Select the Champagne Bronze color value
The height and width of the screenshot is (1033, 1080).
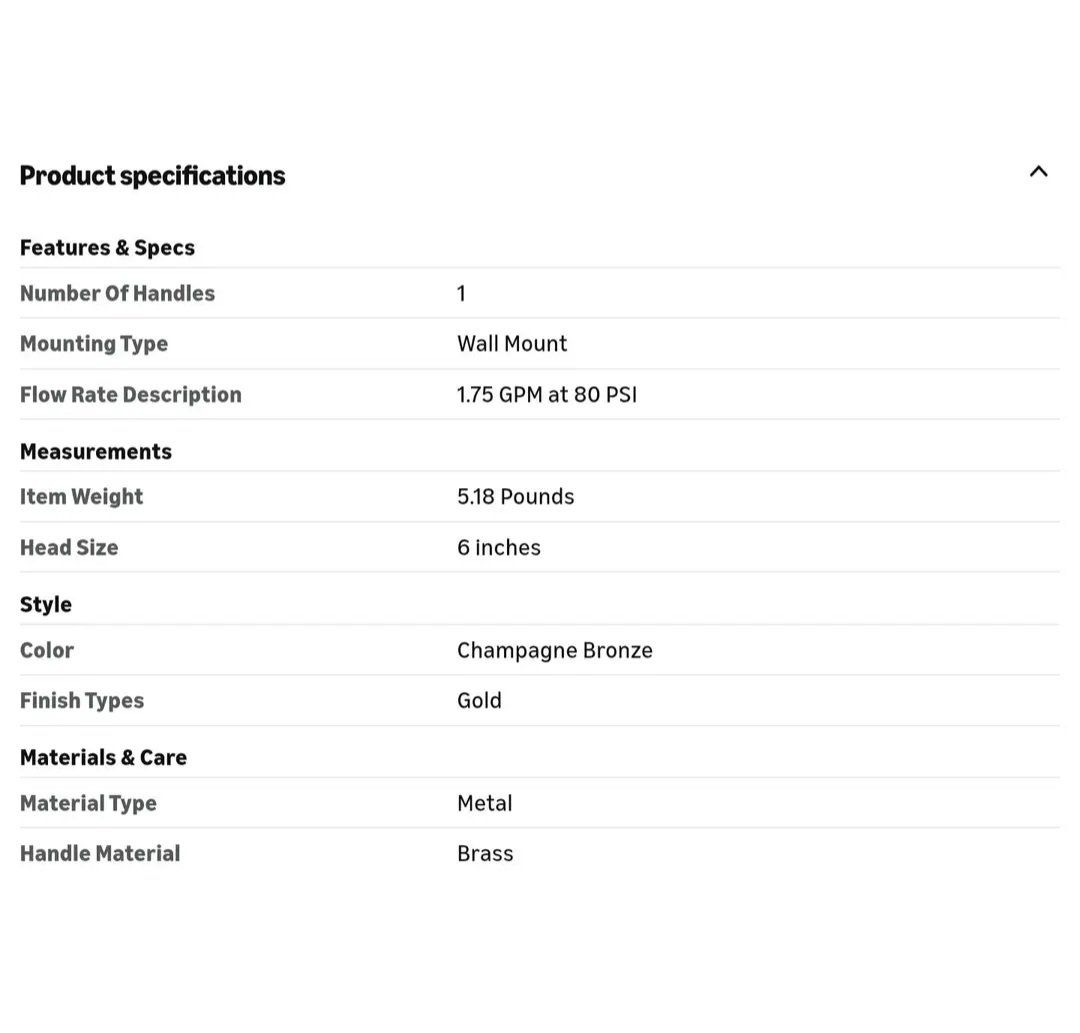[x=554, y=650]
